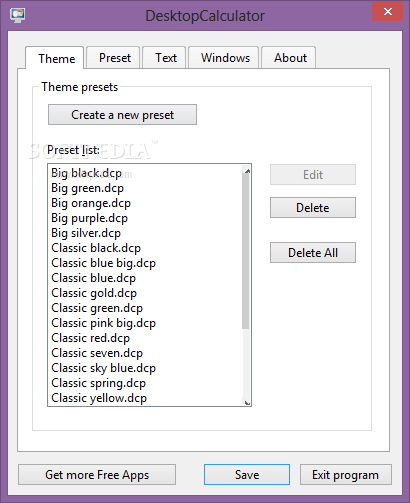
Task: Click the Edit button
Action: [313, 174]
